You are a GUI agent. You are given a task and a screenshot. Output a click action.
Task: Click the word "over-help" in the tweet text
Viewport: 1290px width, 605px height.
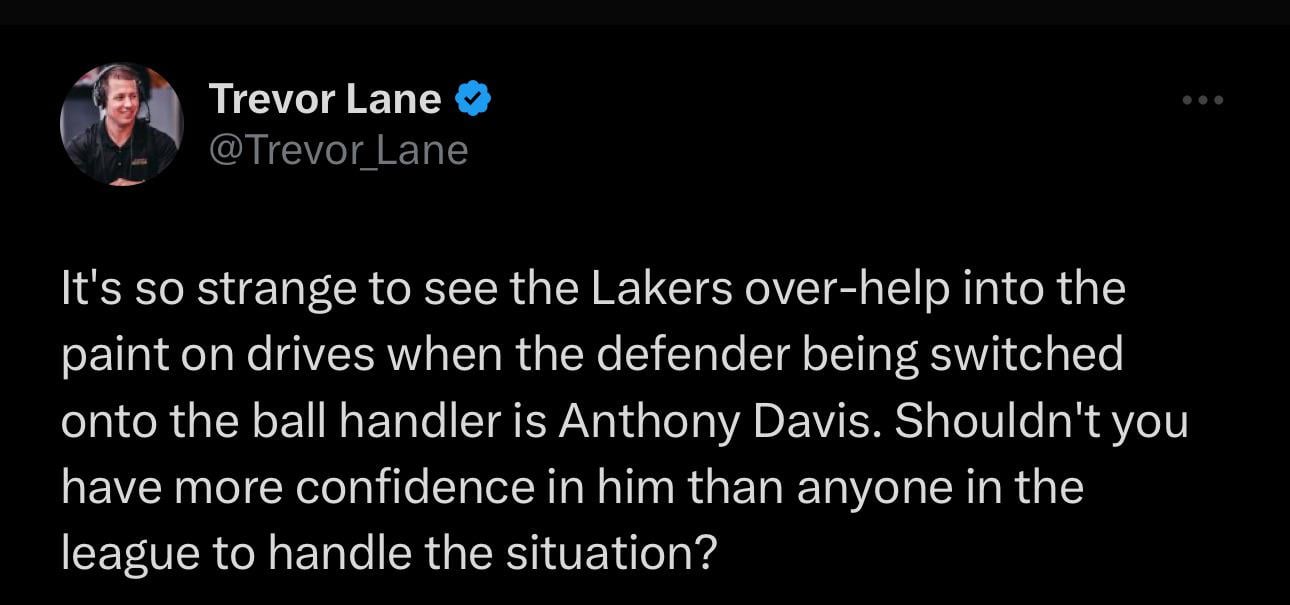click(x=845, y=290)
